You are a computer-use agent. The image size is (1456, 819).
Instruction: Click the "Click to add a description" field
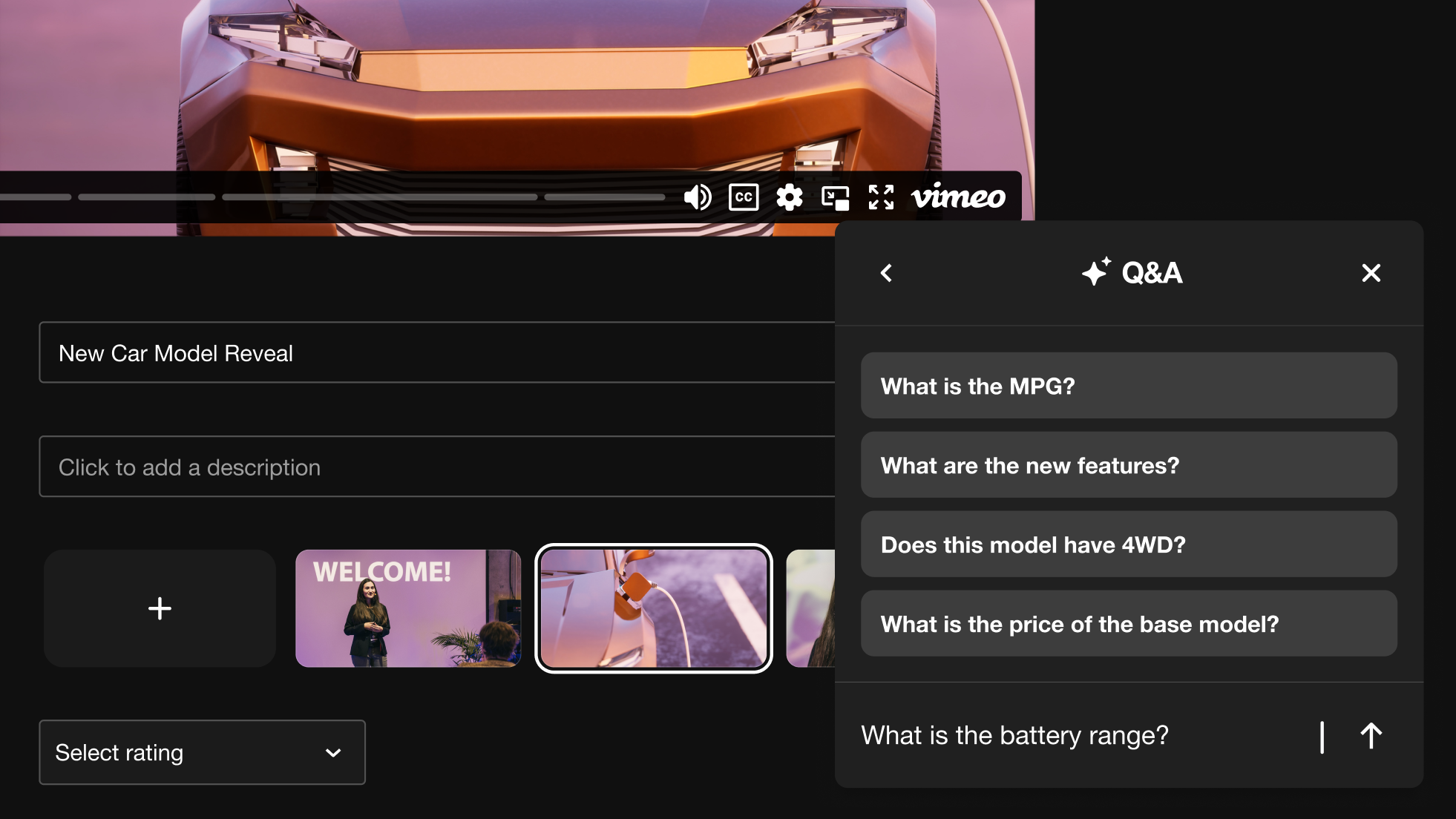pyautogui.click(x=436, y=467)
